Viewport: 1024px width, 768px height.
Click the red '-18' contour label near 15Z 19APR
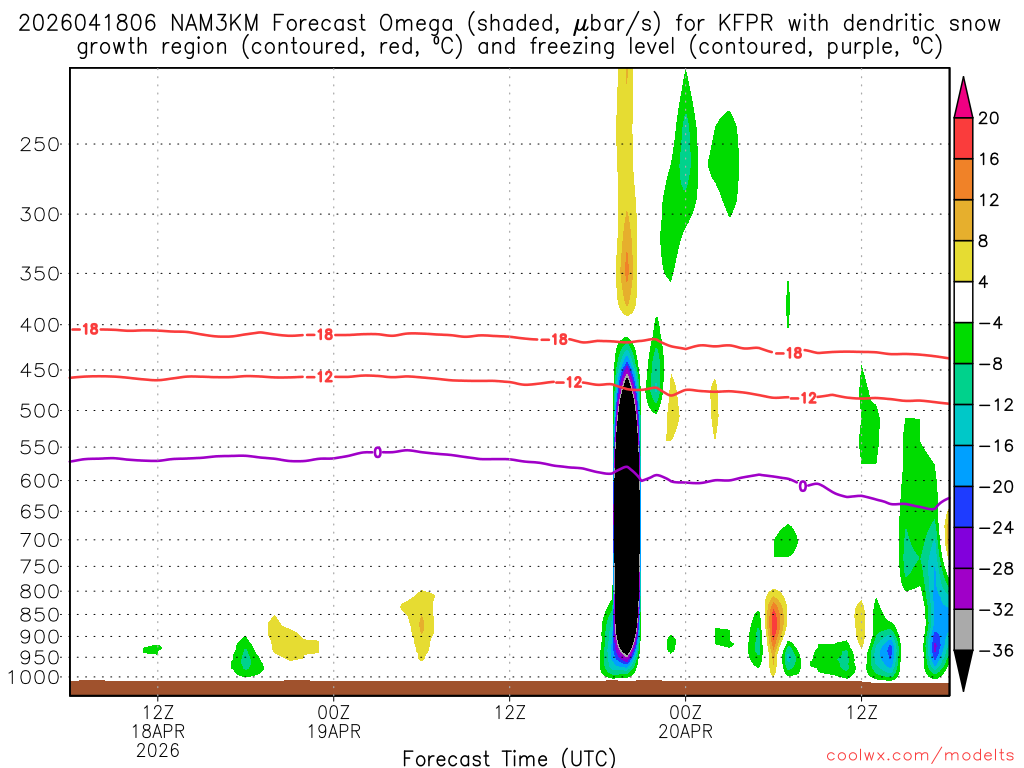point(554,340)
